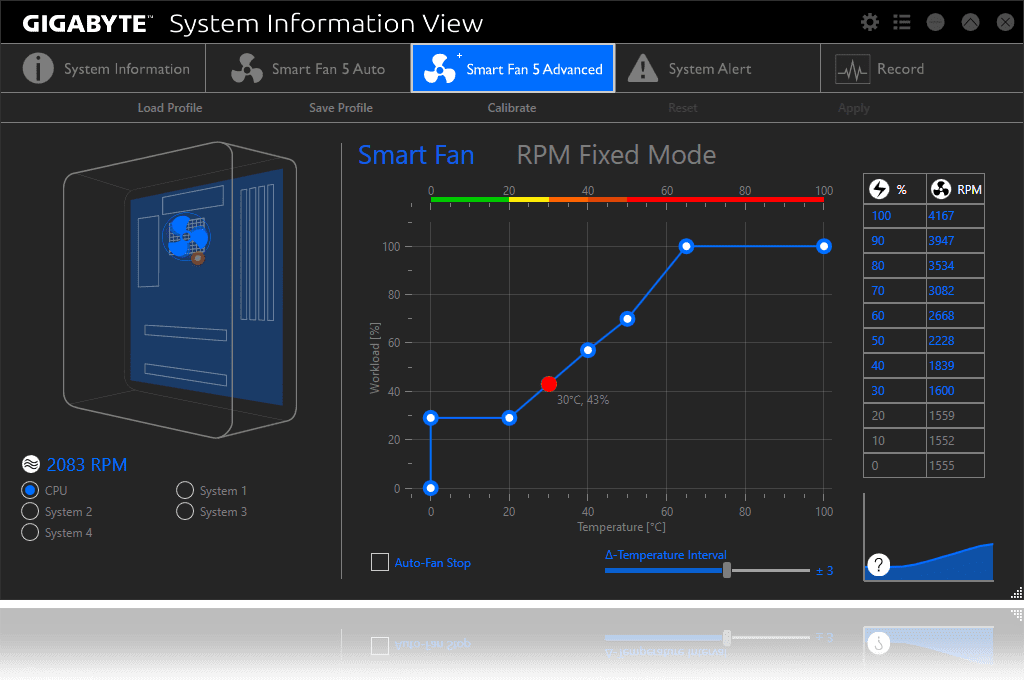This screenshot has height=680, width=1024.
Task: Click the workload percent lightning icon header
Action: 879,189
